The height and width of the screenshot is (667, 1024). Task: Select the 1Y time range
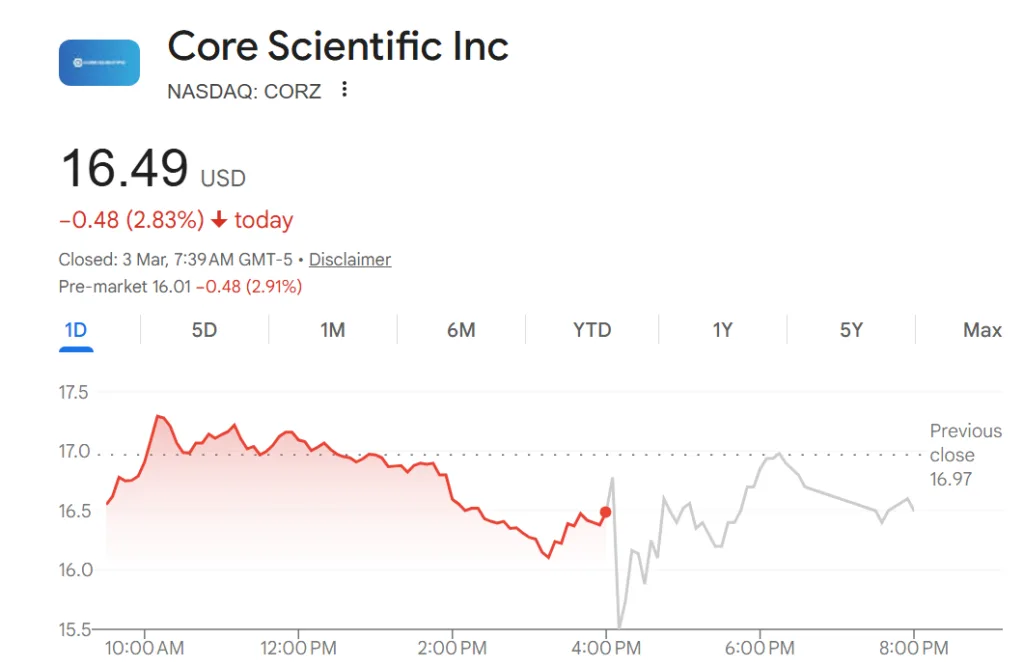tap(722, 330)
